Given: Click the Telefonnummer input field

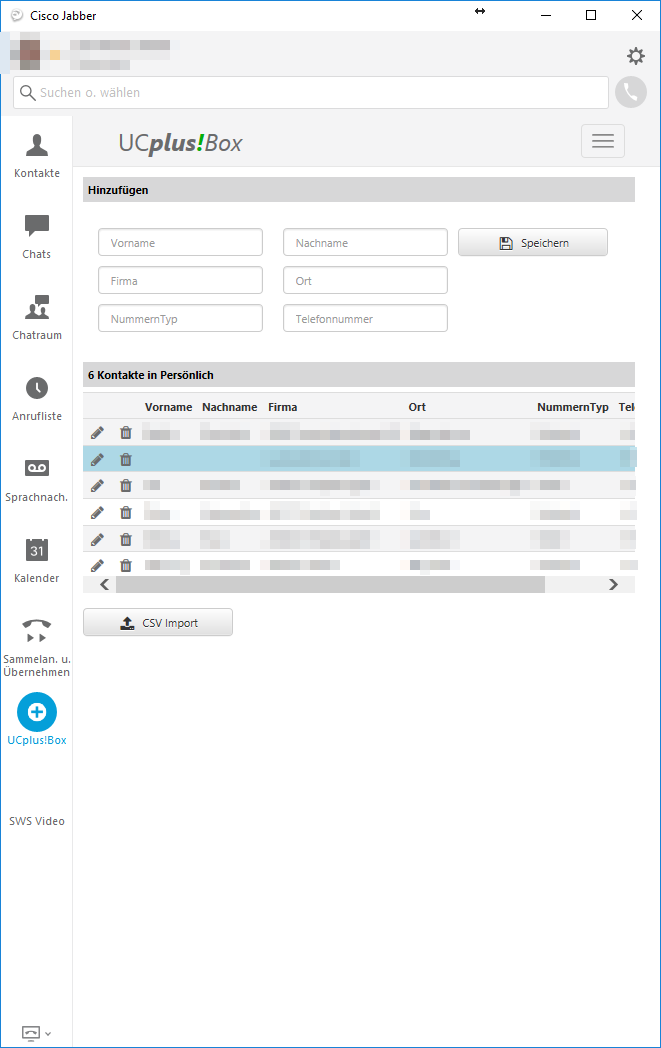Looking at the screenshot, I should [366, 319].
